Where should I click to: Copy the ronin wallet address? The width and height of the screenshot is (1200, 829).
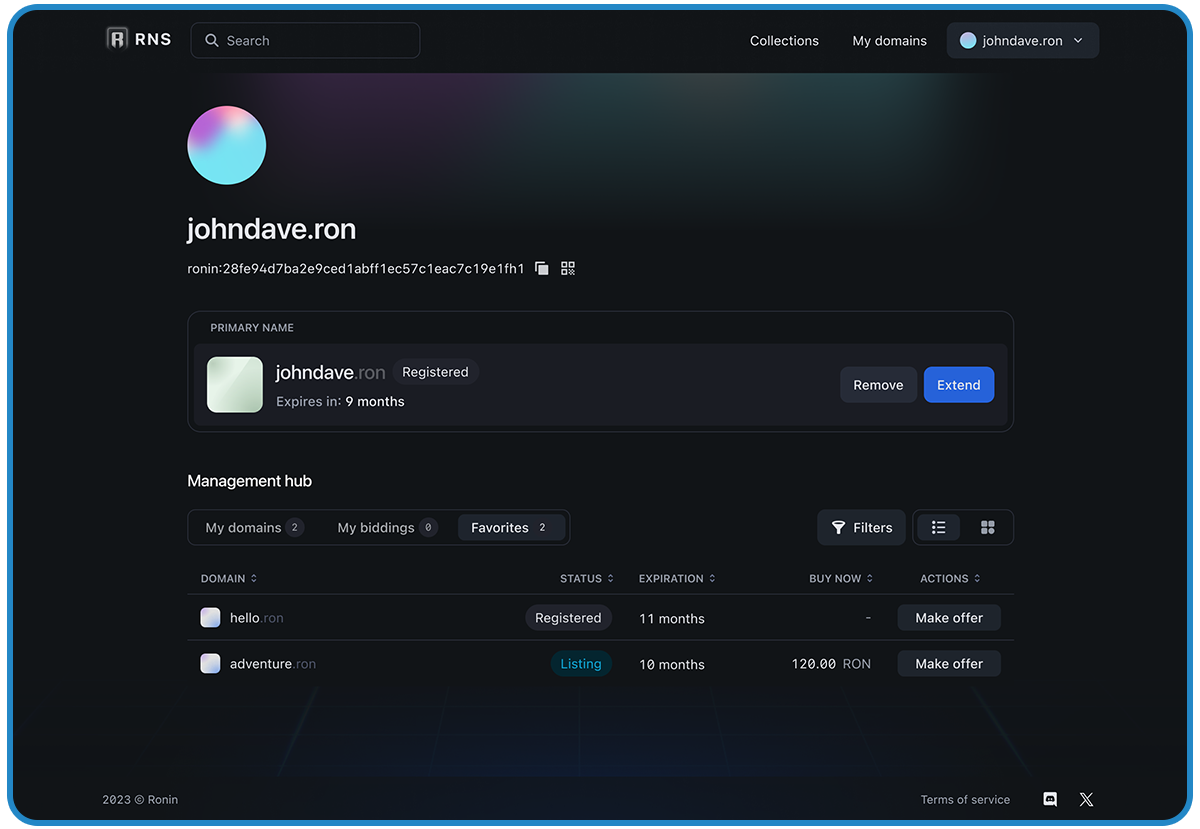point(542,268)
